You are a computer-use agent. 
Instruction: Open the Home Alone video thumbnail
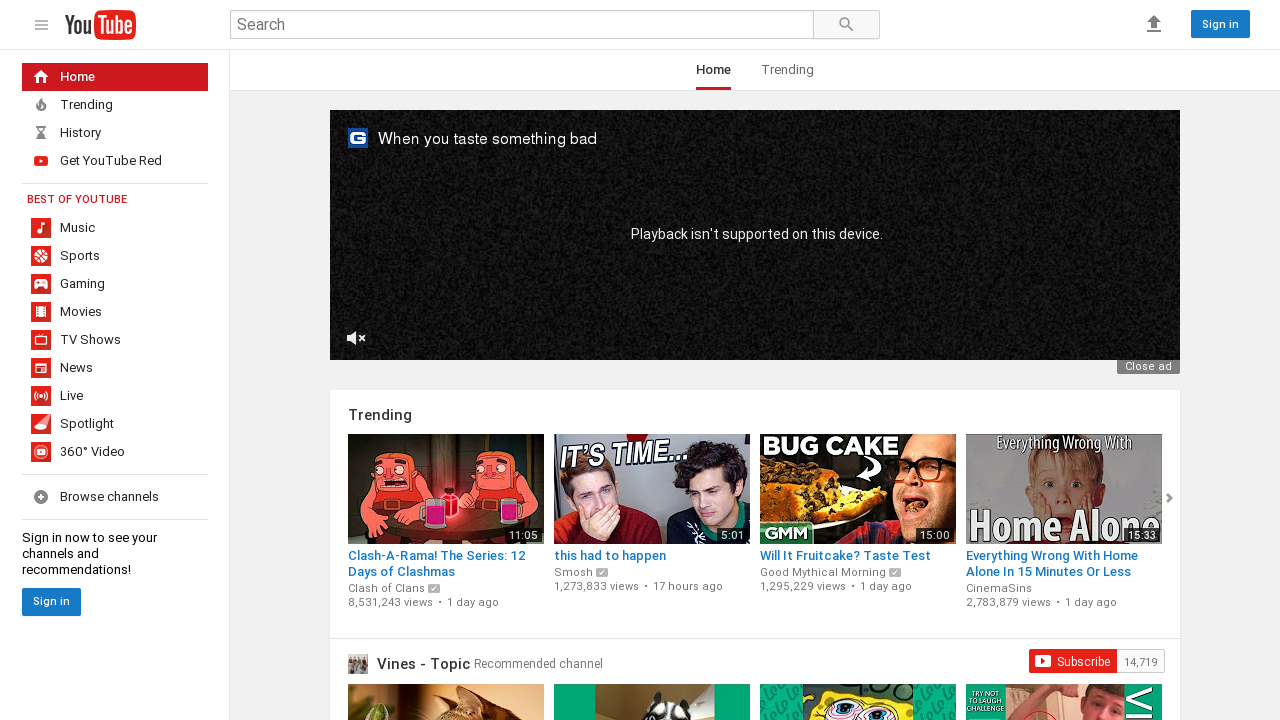pos(1064,489)
